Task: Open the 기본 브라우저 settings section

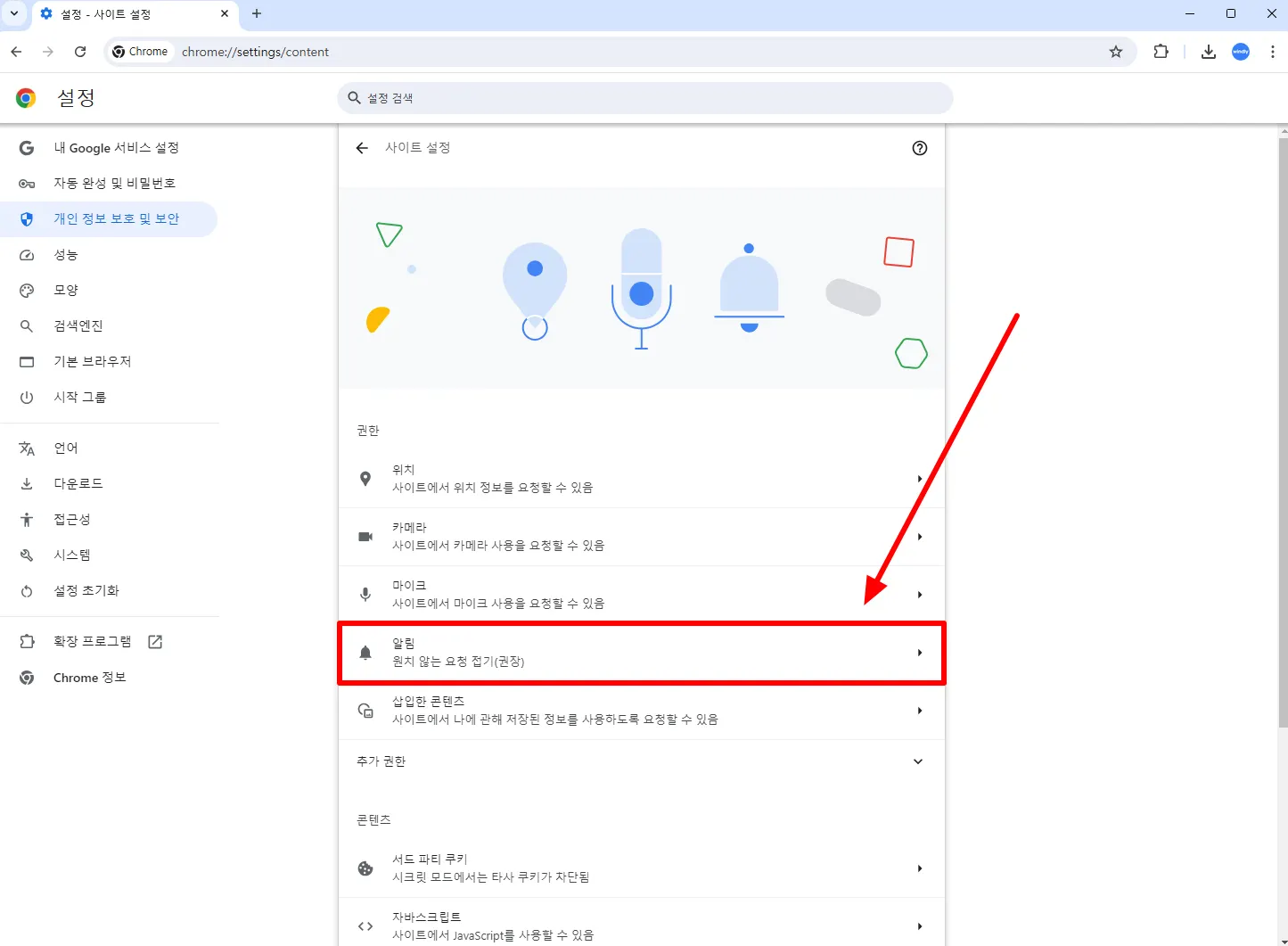Action: click(x=109, y=362)
